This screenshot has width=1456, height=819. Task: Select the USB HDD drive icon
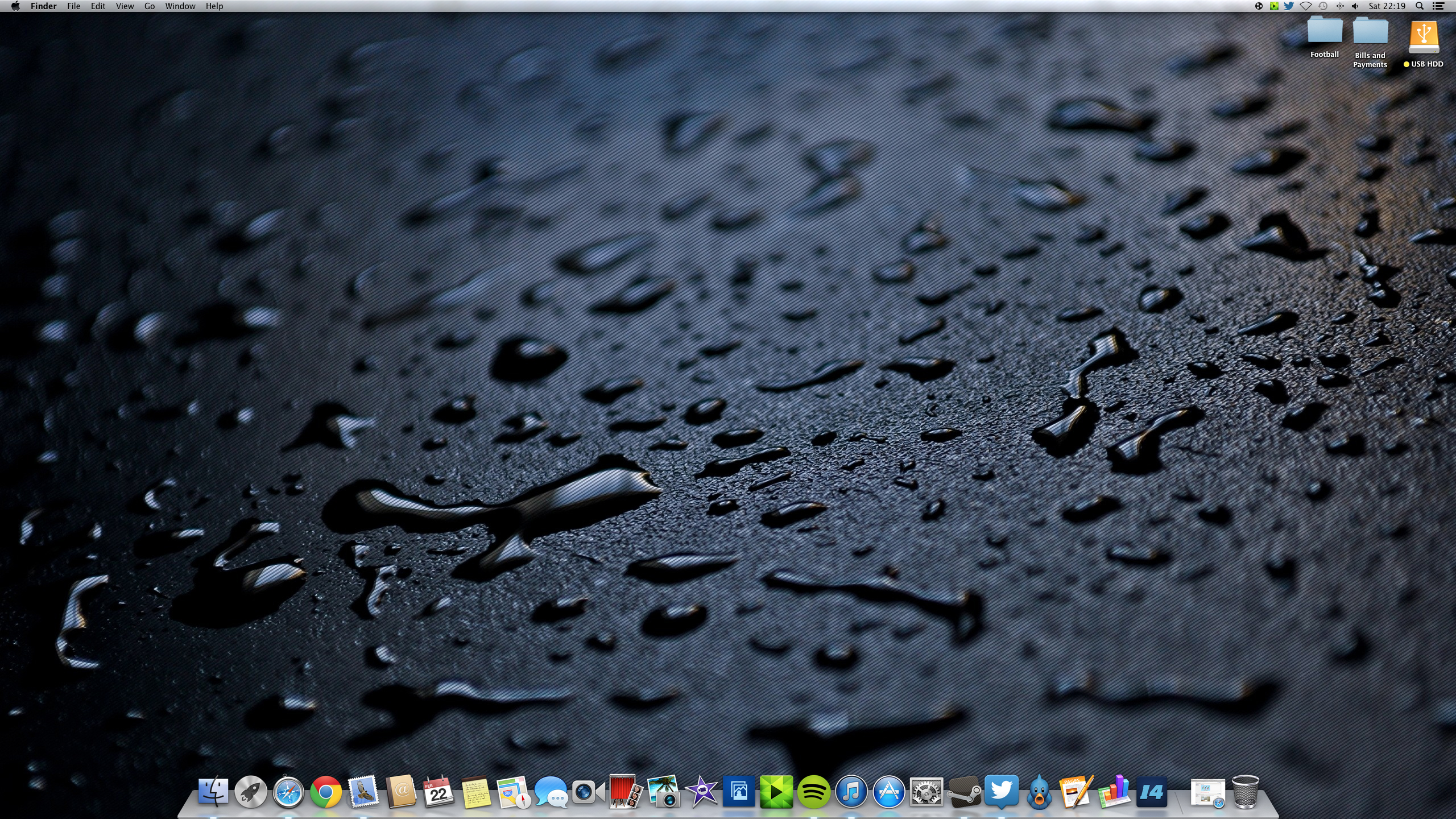pyautogui.click(x=1424, y=36)
